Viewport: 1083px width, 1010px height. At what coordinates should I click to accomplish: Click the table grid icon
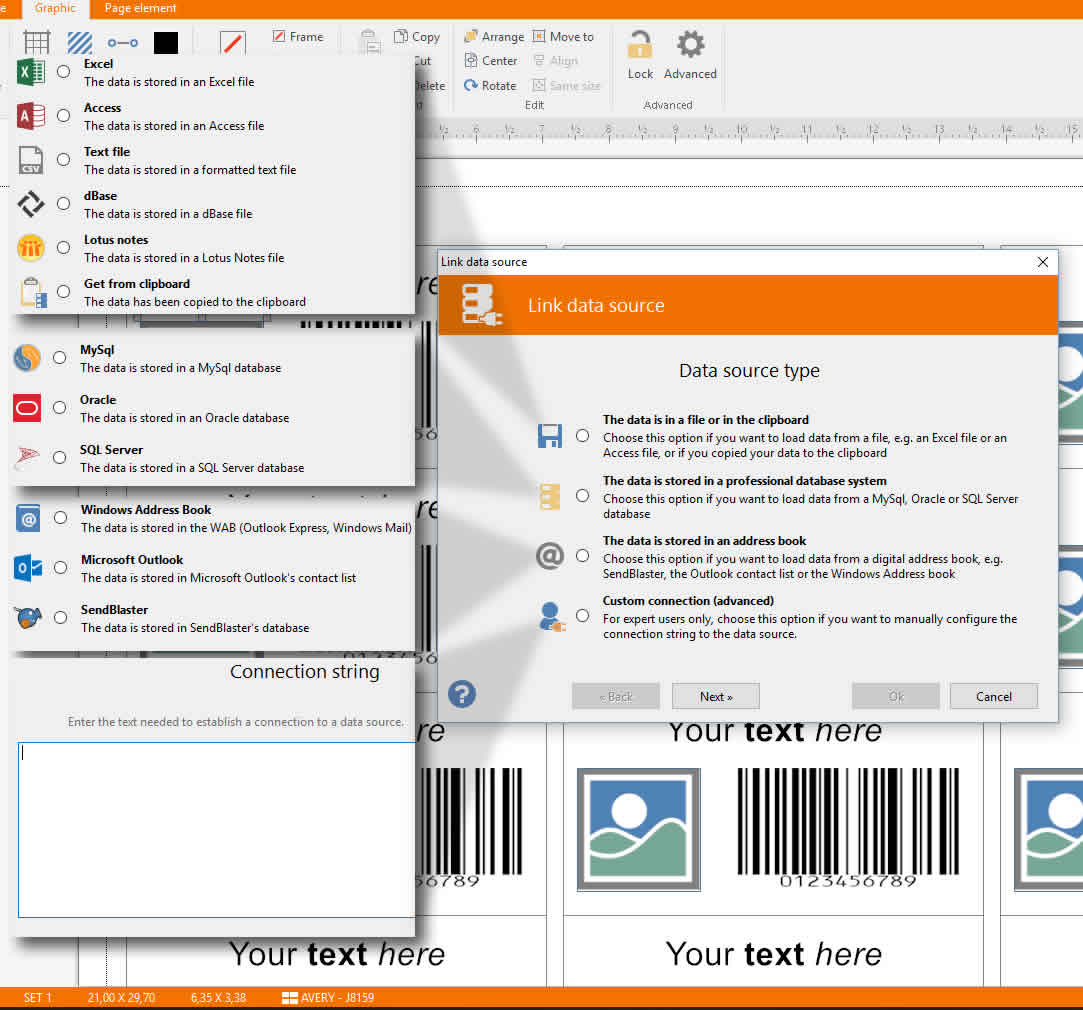click(x=37, y=42)
